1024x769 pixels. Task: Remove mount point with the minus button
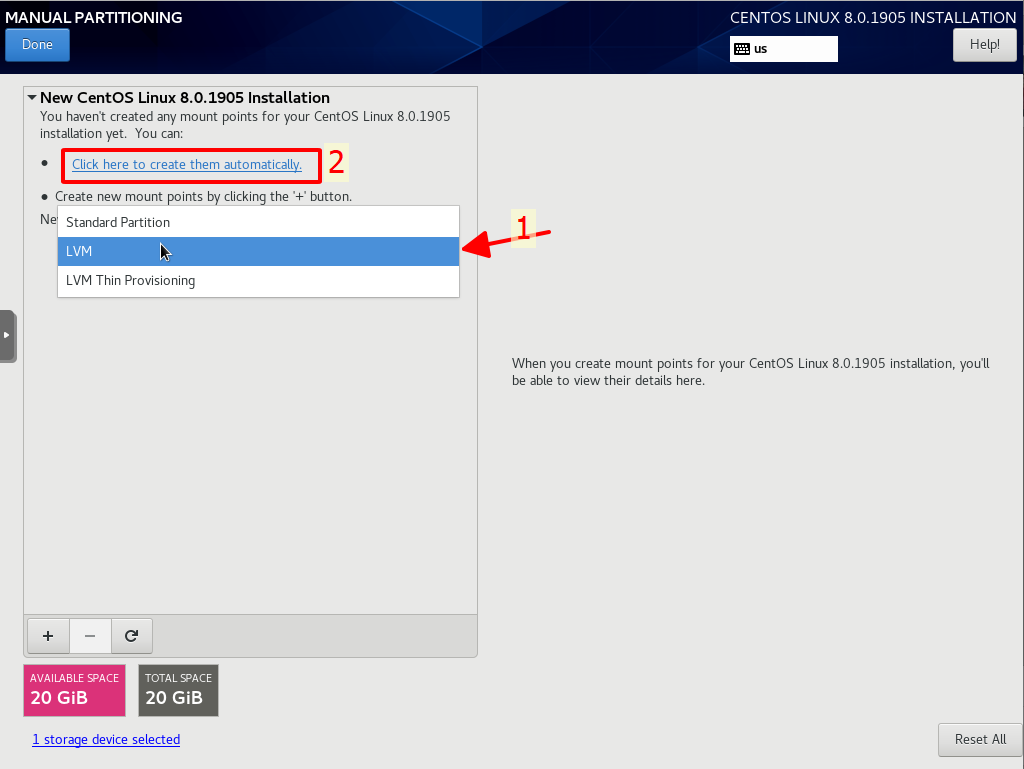tap(90, 636)
